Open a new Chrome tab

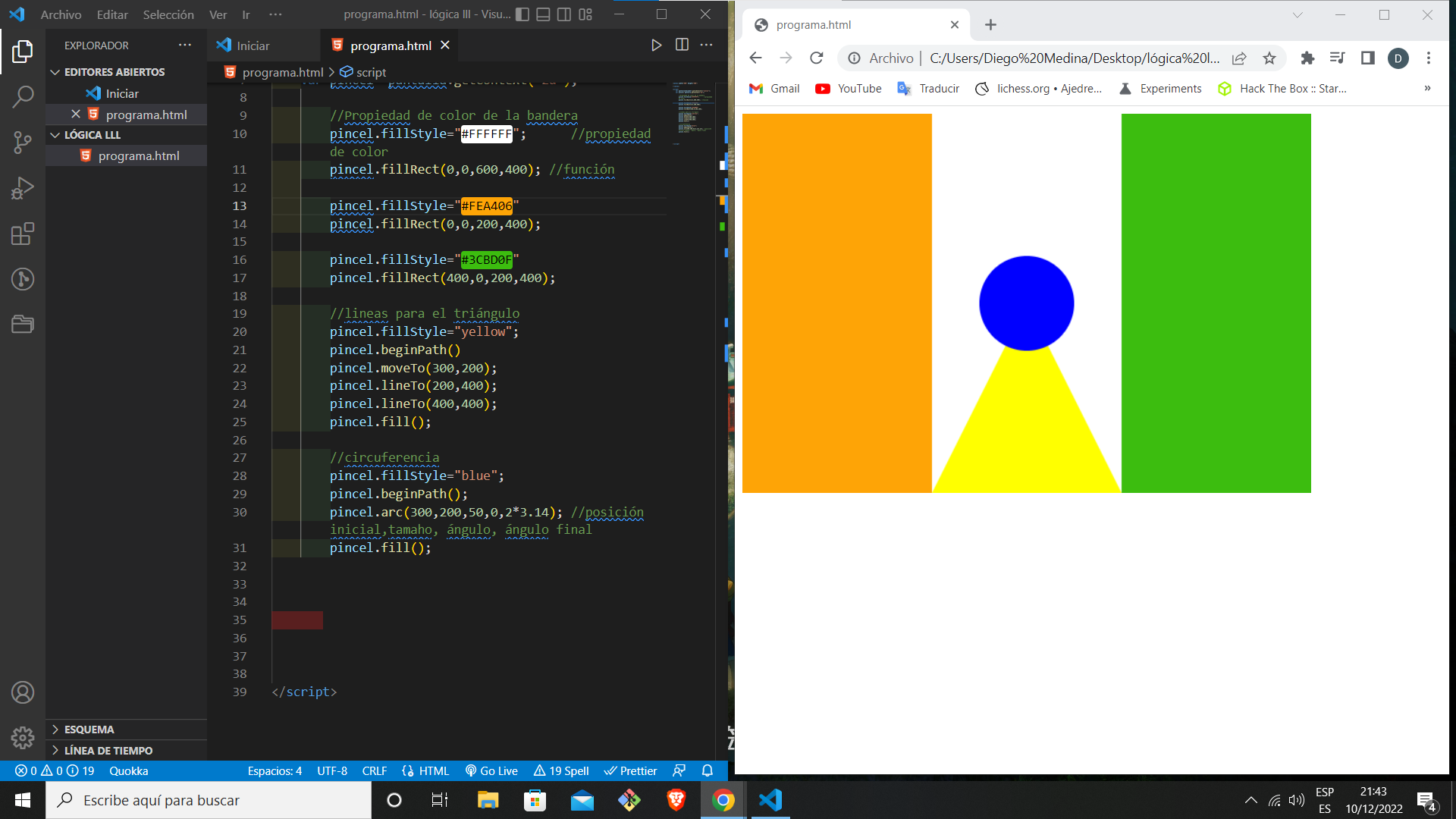tap(990, 25)
